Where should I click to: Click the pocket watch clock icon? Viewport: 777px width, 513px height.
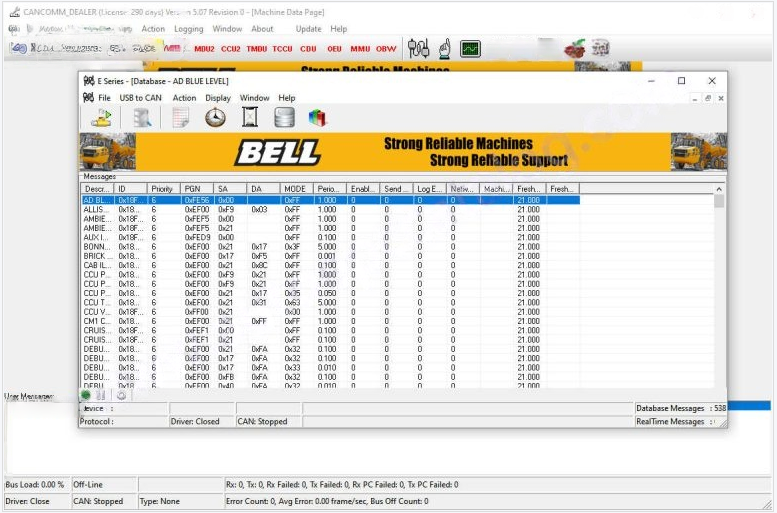pyautogui.click(x=216, y=118)
